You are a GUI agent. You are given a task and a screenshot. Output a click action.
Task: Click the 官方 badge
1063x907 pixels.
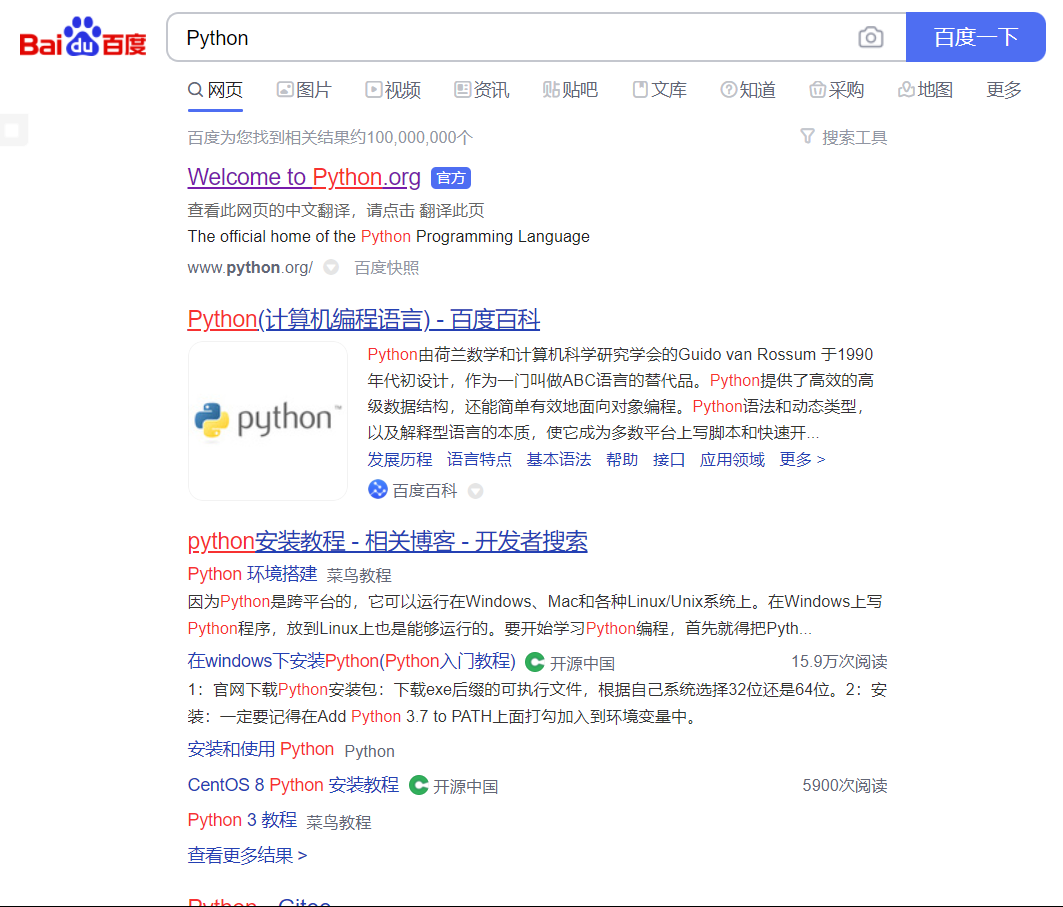point(451,178)
